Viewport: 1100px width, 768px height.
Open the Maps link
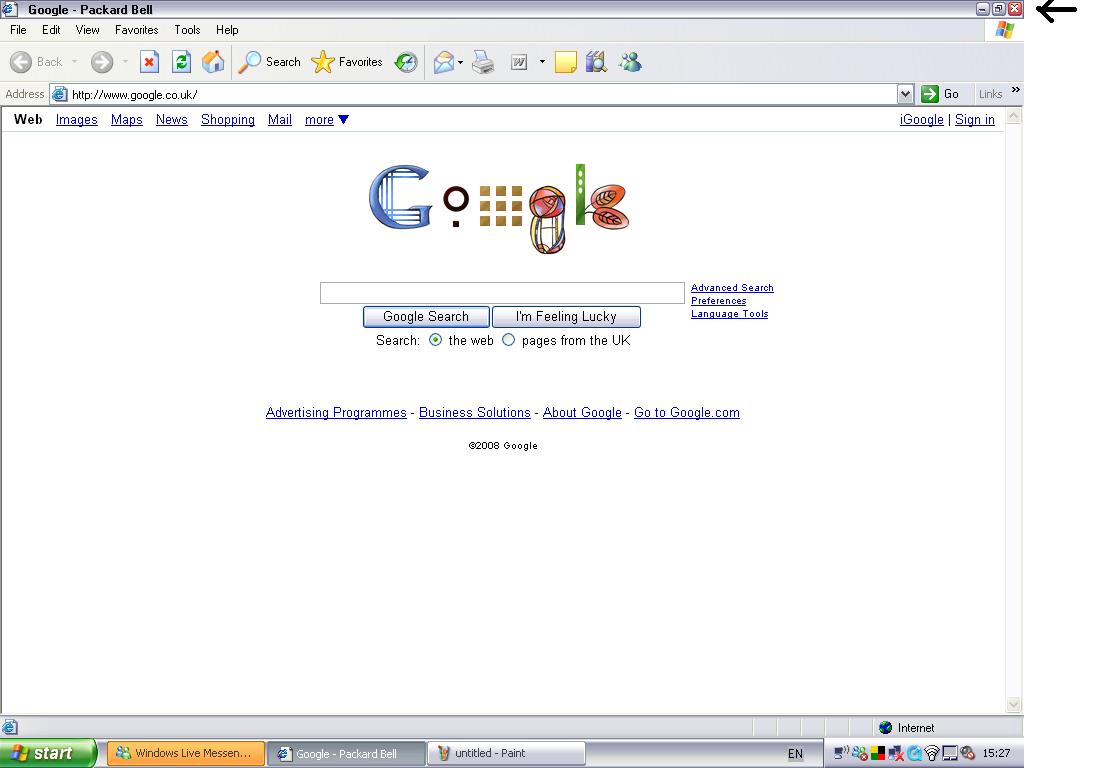click(127, 120)
